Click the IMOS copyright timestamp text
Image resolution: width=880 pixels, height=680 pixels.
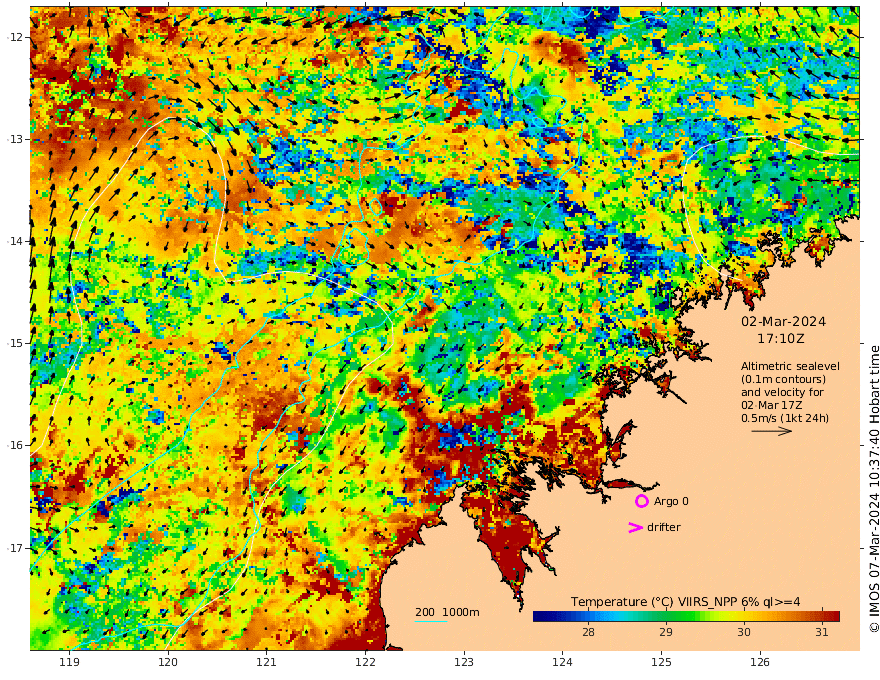pyautogui.click(x=874, y=489)
